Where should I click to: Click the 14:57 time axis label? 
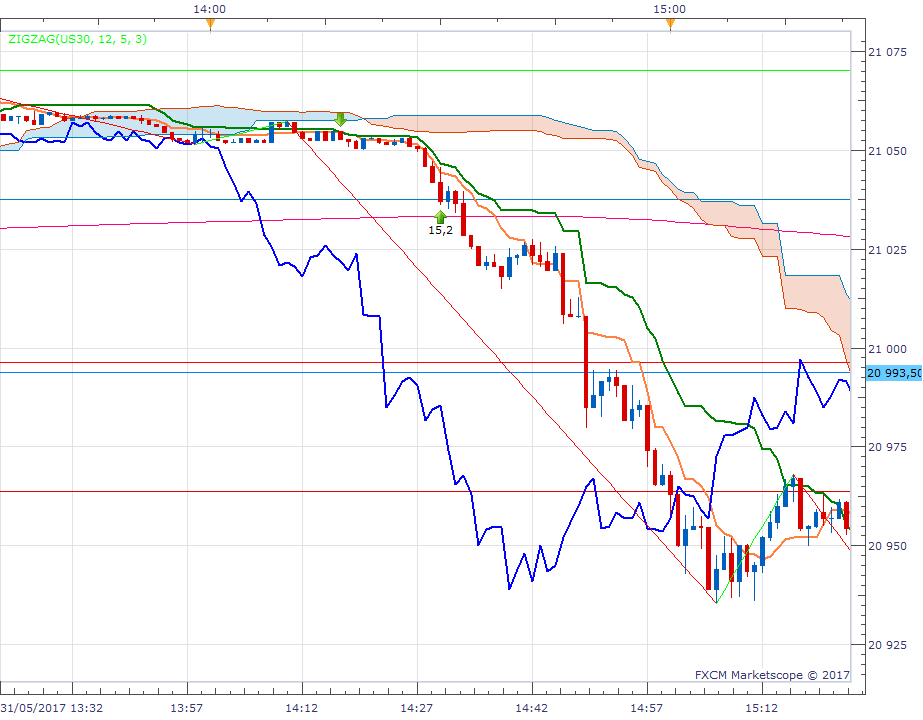coord(646,708)
